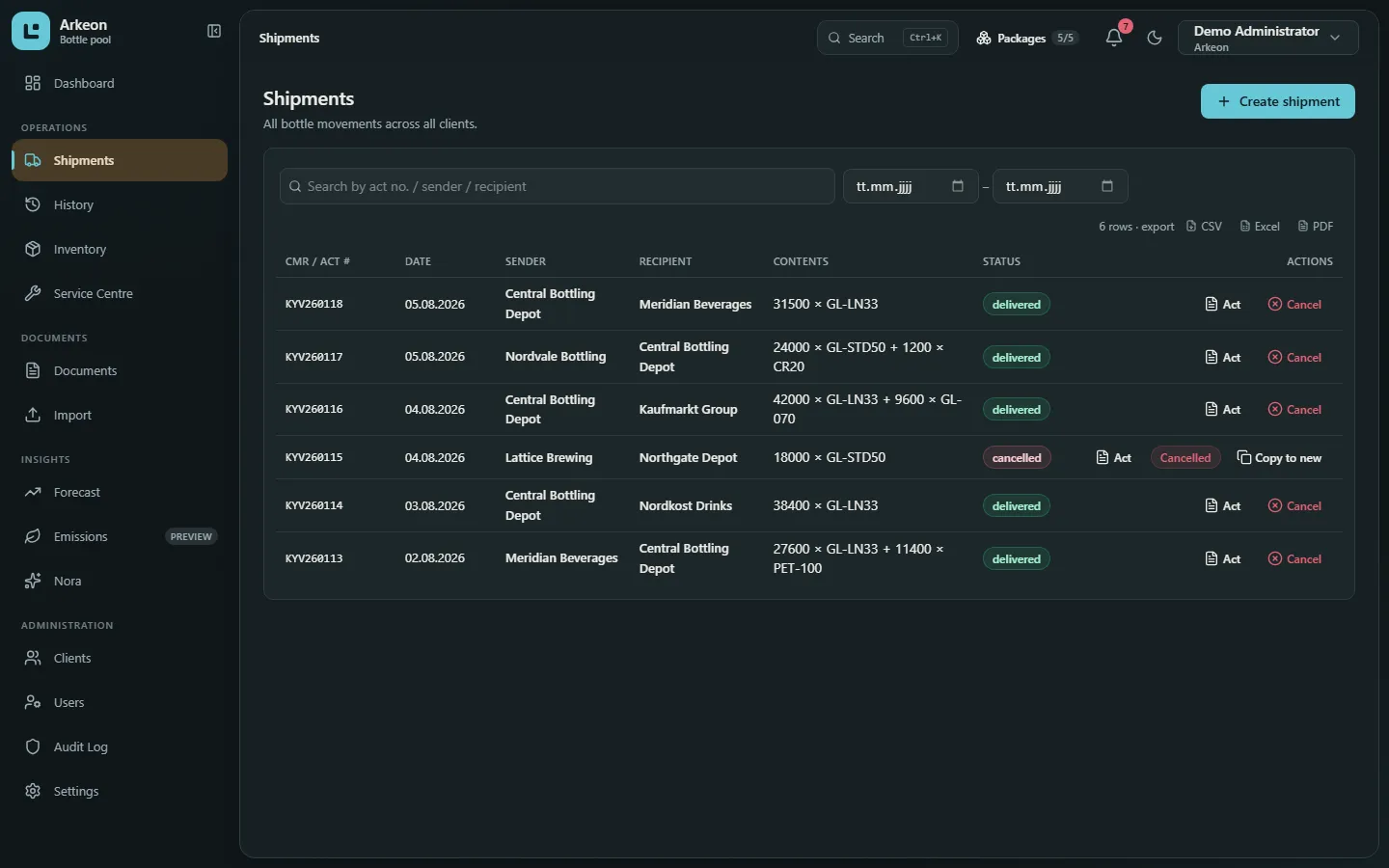This screenshot has width=1389, height=868.
Task: Select Shipments in sidebar
Action: click(x=120, y=160)
